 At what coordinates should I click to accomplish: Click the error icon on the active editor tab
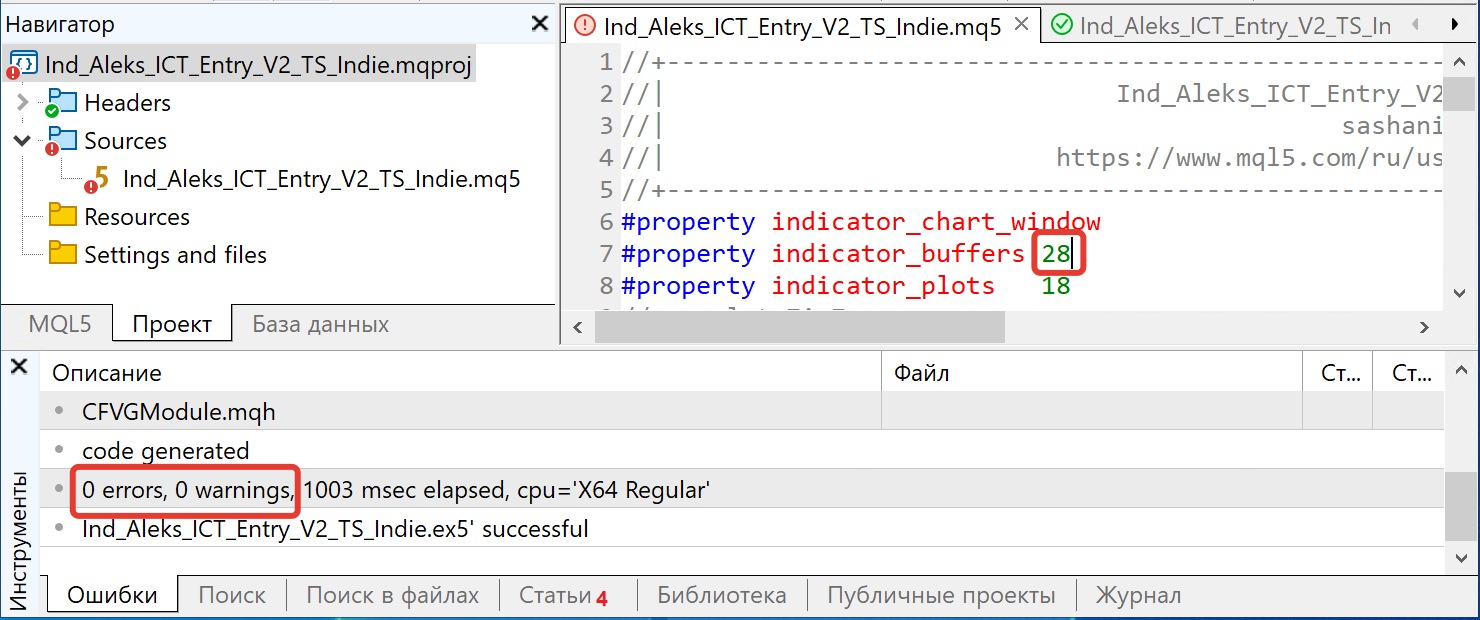tap(585, 26)
